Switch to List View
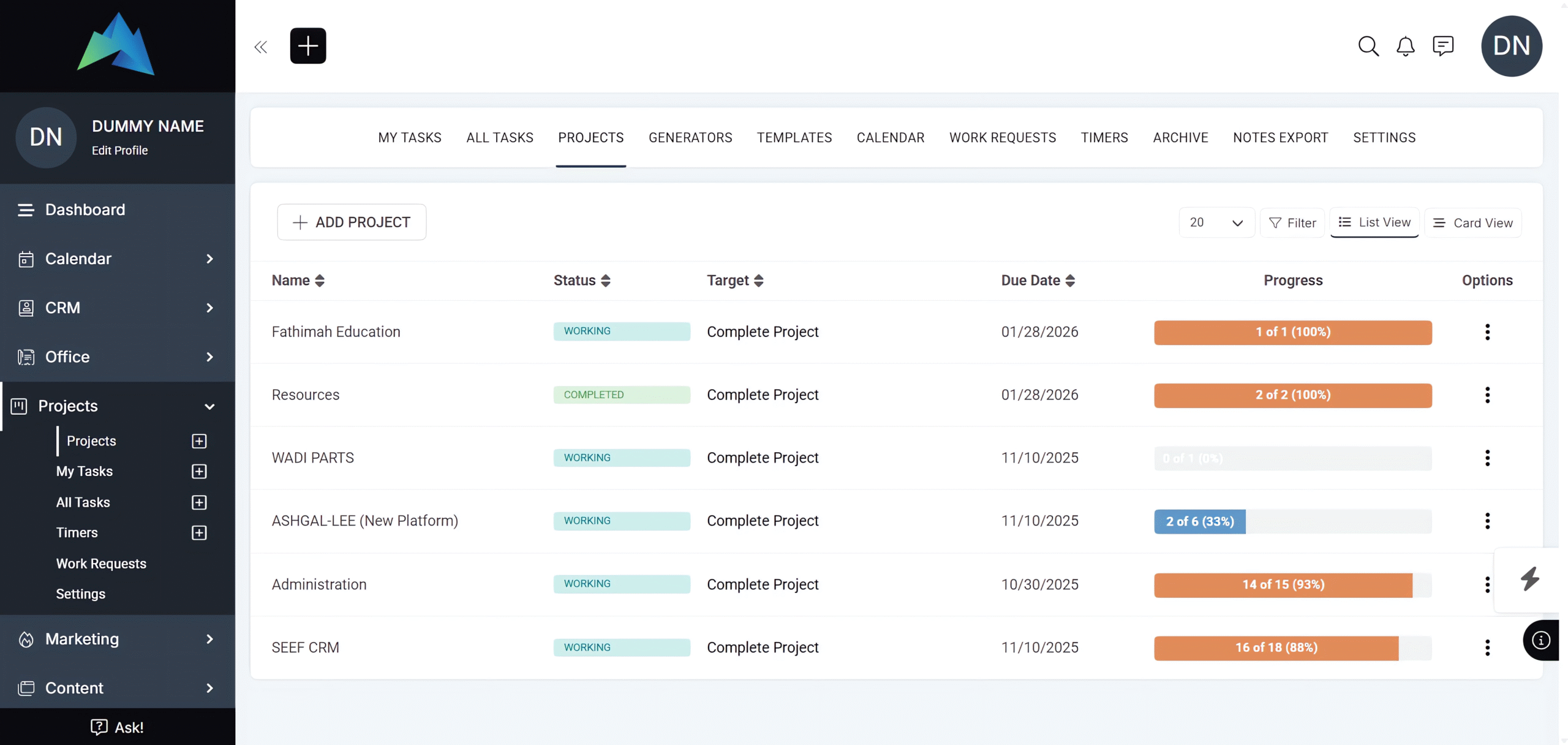 [1374, 222]
